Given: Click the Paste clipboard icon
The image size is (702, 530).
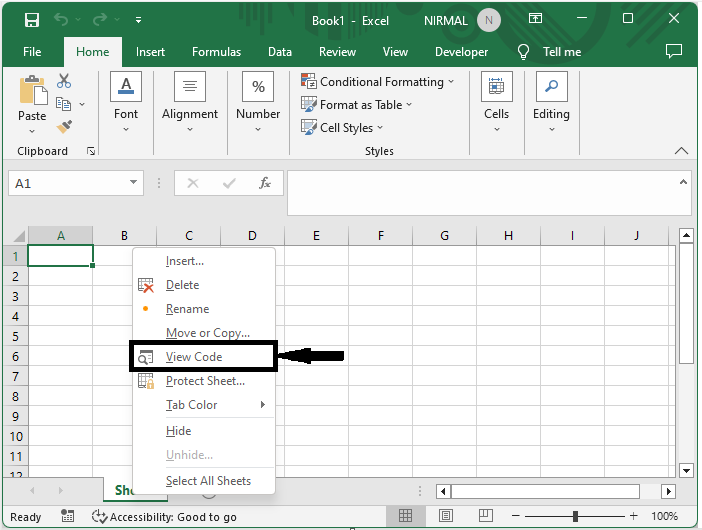Looking at the screenshot, I should (33, 90).
